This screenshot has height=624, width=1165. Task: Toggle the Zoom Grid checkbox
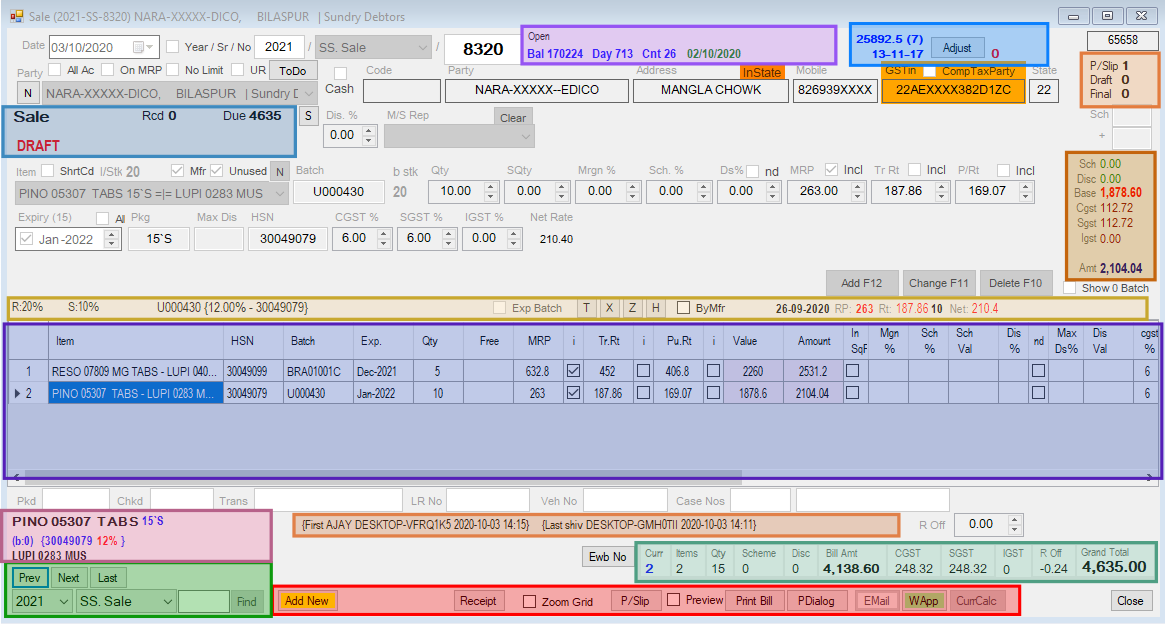[x=529, y=601]
